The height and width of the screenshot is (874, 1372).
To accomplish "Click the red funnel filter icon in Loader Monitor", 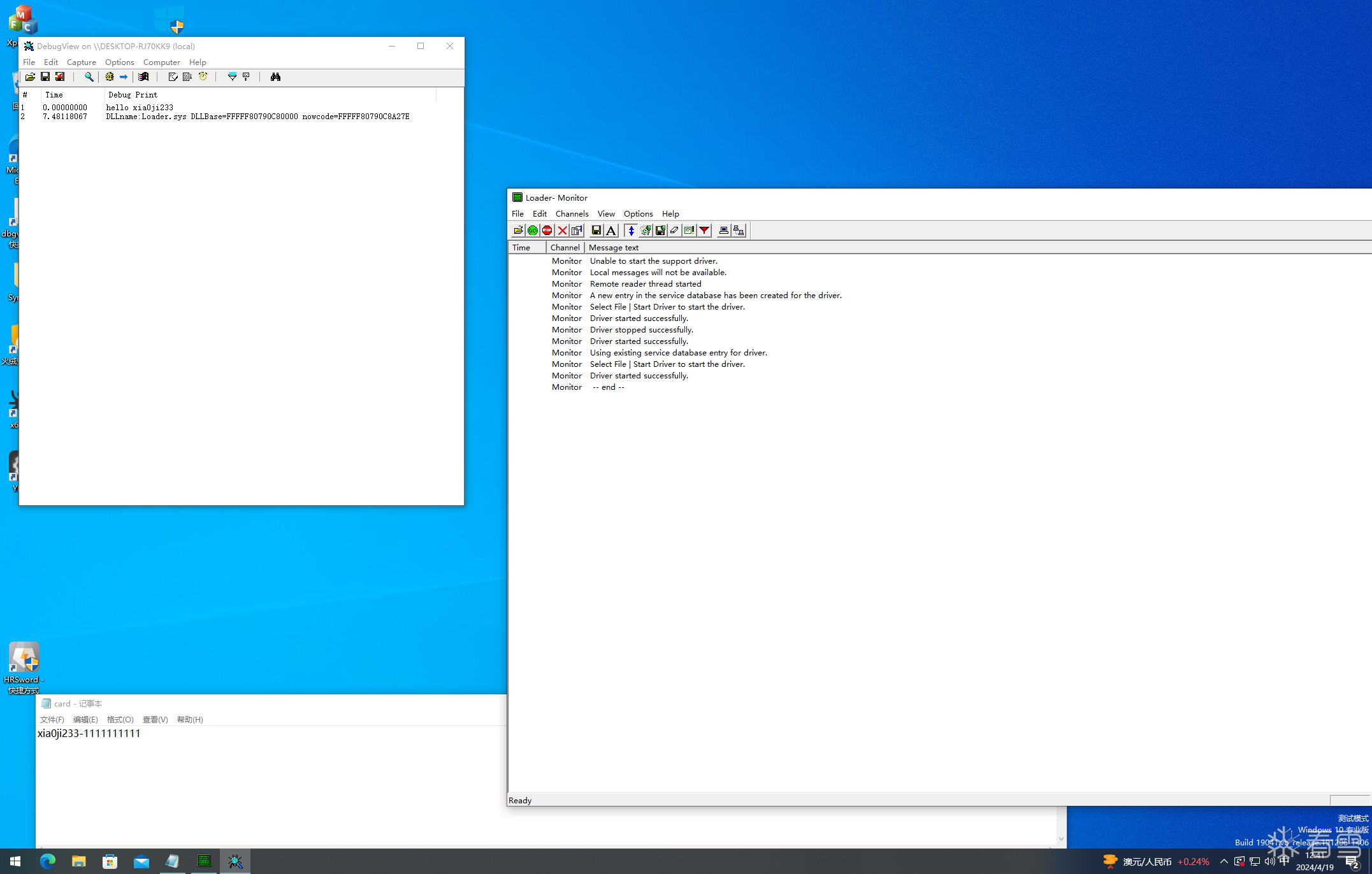I will 704,231.
